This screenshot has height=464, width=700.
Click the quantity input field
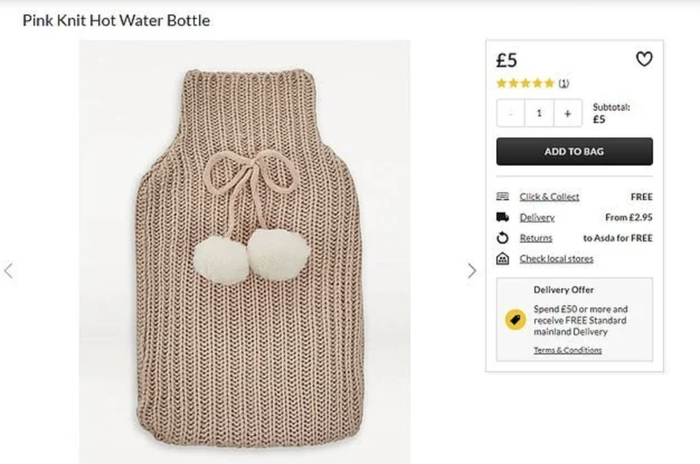pos(539,114)
